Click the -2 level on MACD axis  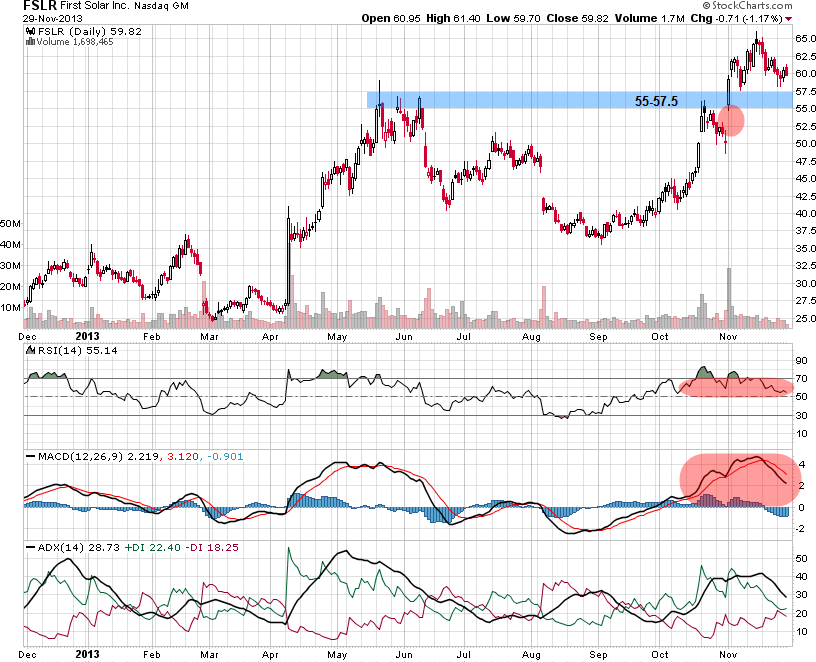pos(800,528)
